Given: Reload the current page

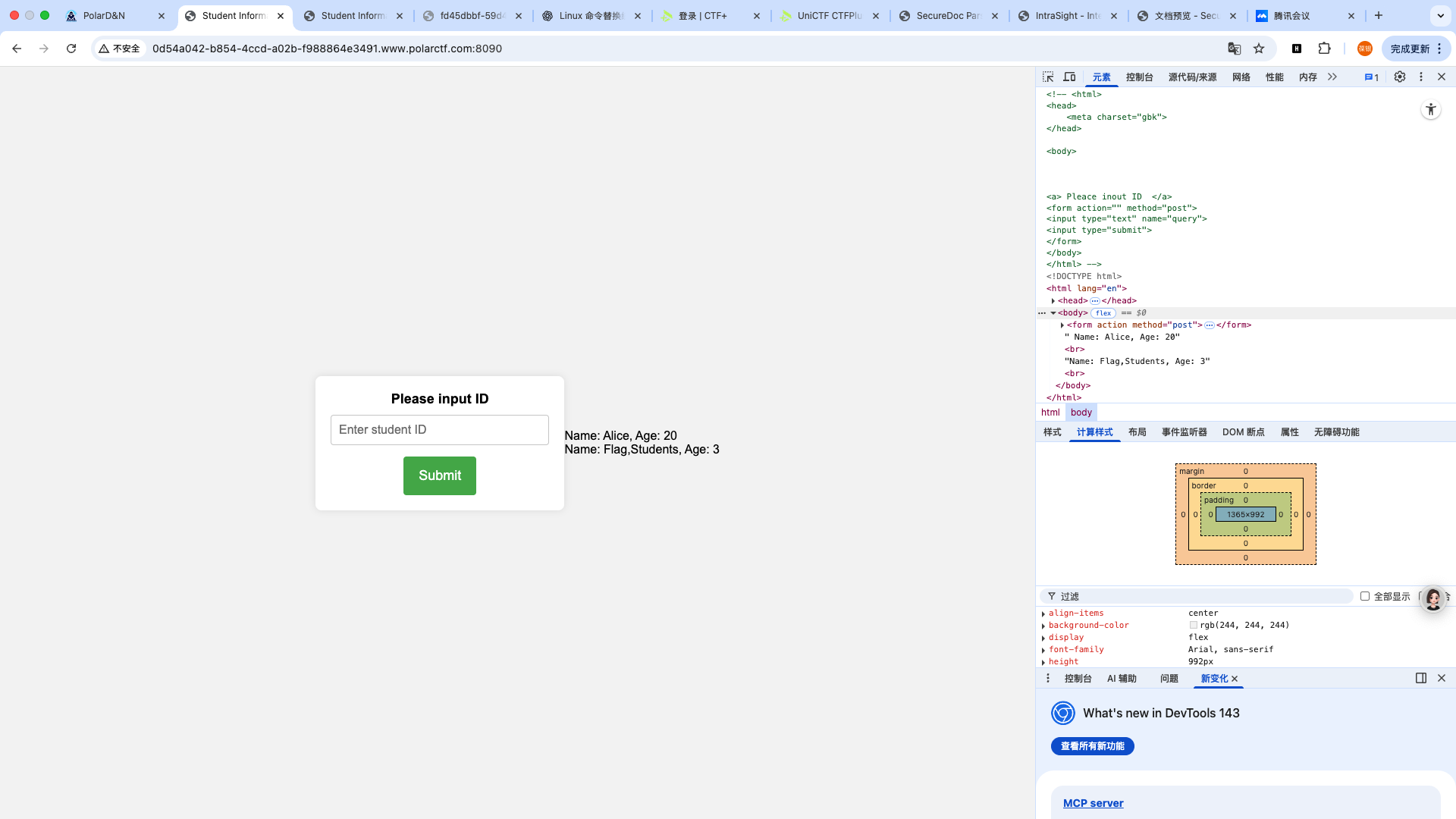Looking at the screenshot, I should click(71, 49).
